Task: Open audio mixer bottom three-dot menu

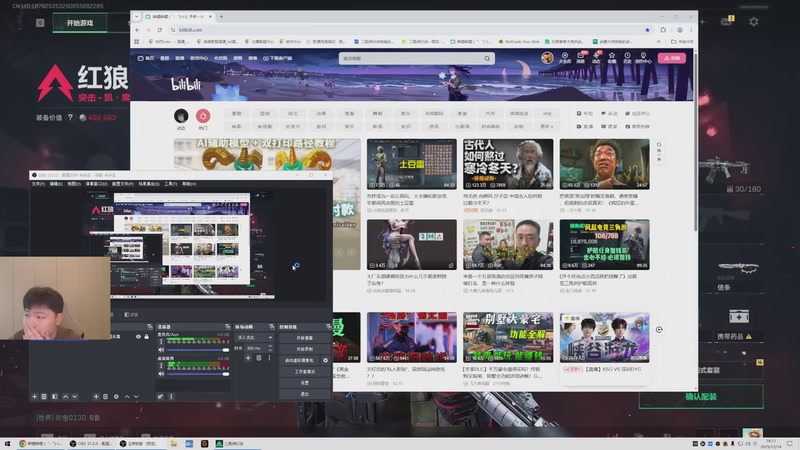Action: tap(171, 396)
